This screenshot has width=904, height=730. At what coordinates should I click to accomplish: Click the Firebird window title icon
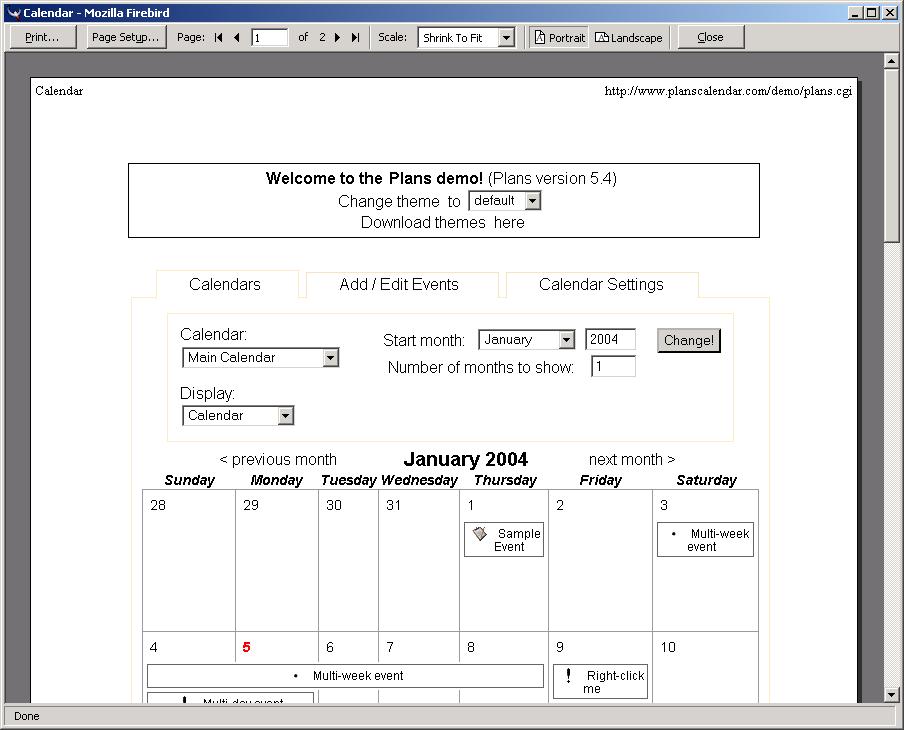pos(14,13)
